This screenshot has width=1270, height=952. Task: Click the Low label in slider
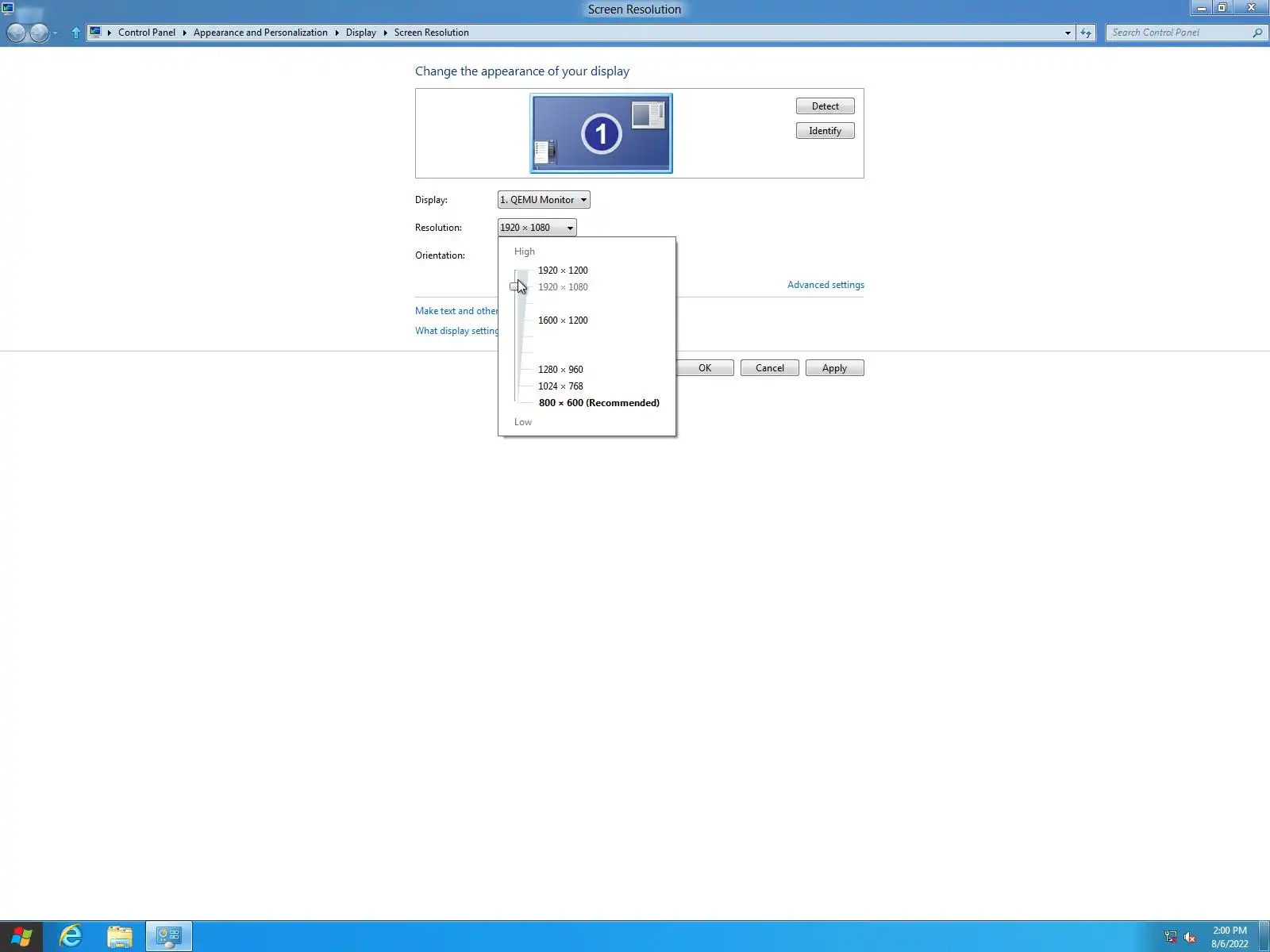(x=523, y=422)
